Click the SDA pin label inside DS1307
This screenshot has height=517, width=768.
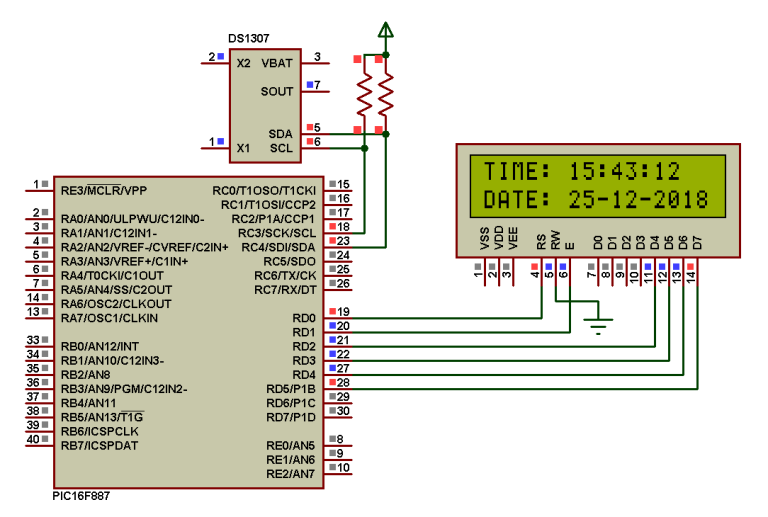[x=280, y=134]
